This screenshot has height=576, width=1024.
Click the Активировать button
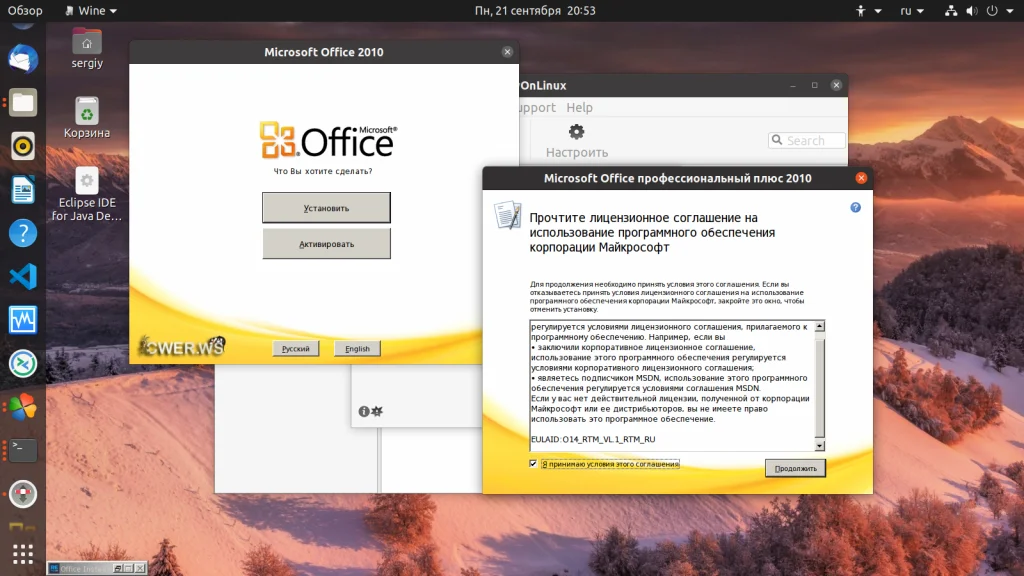coord(327,244)
